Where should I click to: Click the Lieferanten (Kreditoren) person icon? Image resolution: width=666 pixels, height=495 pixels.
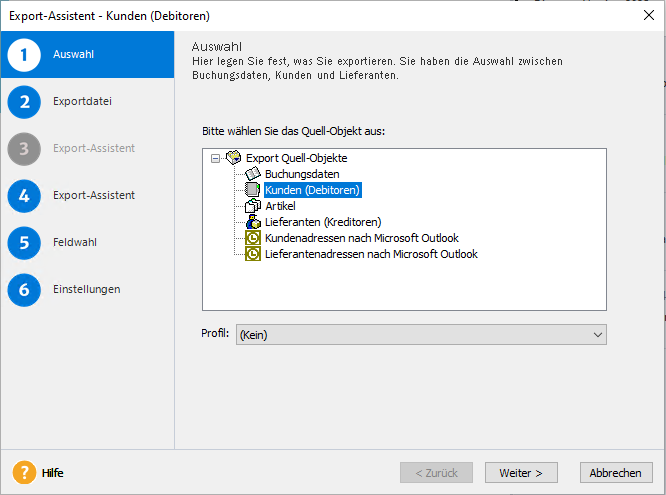pyautogui.click(x=253, y=222)
